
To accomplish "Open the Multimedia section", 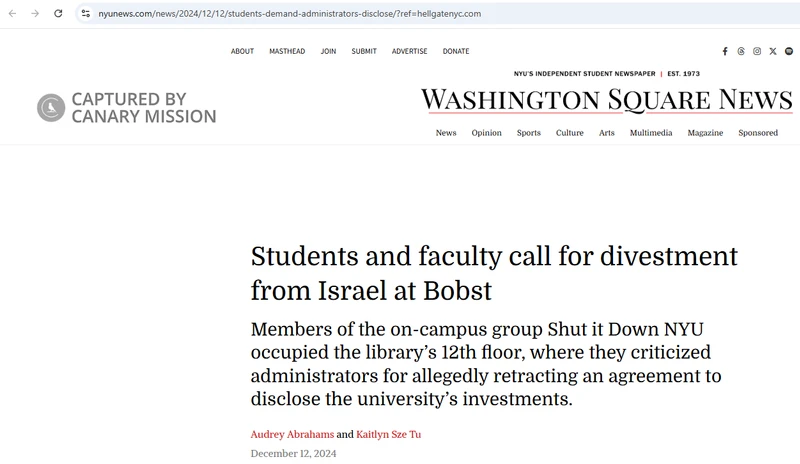I will coord(651,133).
